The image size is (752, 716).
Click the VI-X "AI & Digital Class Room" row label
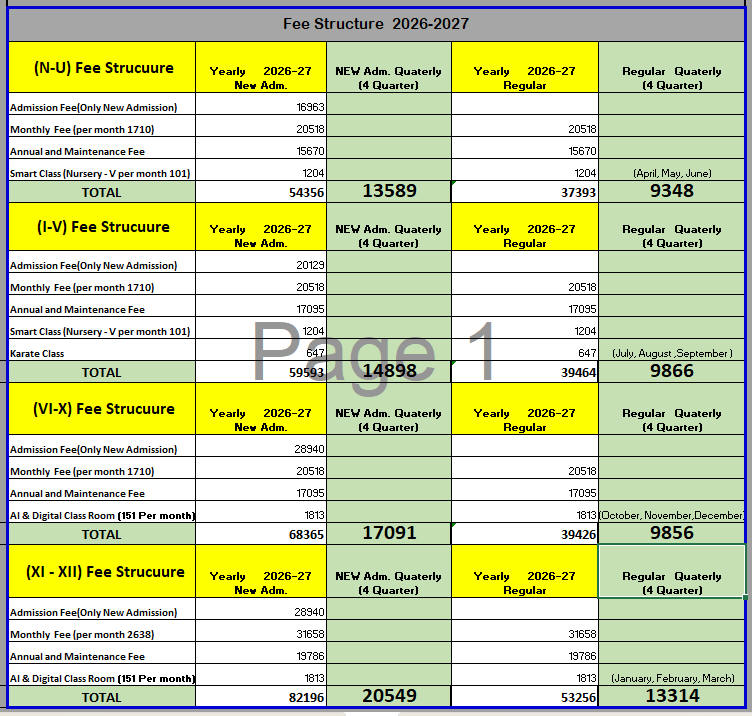(102, 516)
